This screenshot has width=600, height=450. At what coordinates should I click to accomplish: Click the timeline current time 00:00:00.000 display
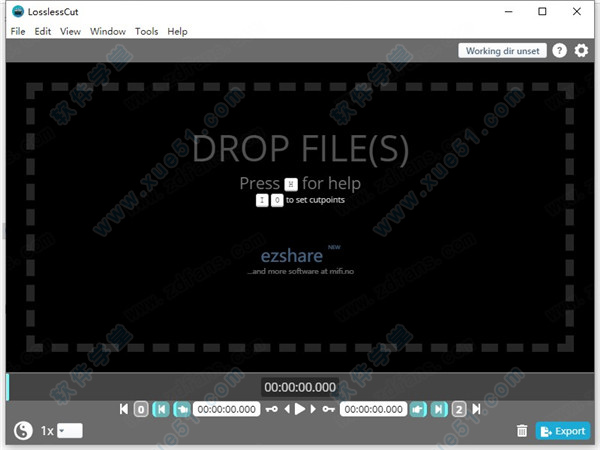[300, 387]
